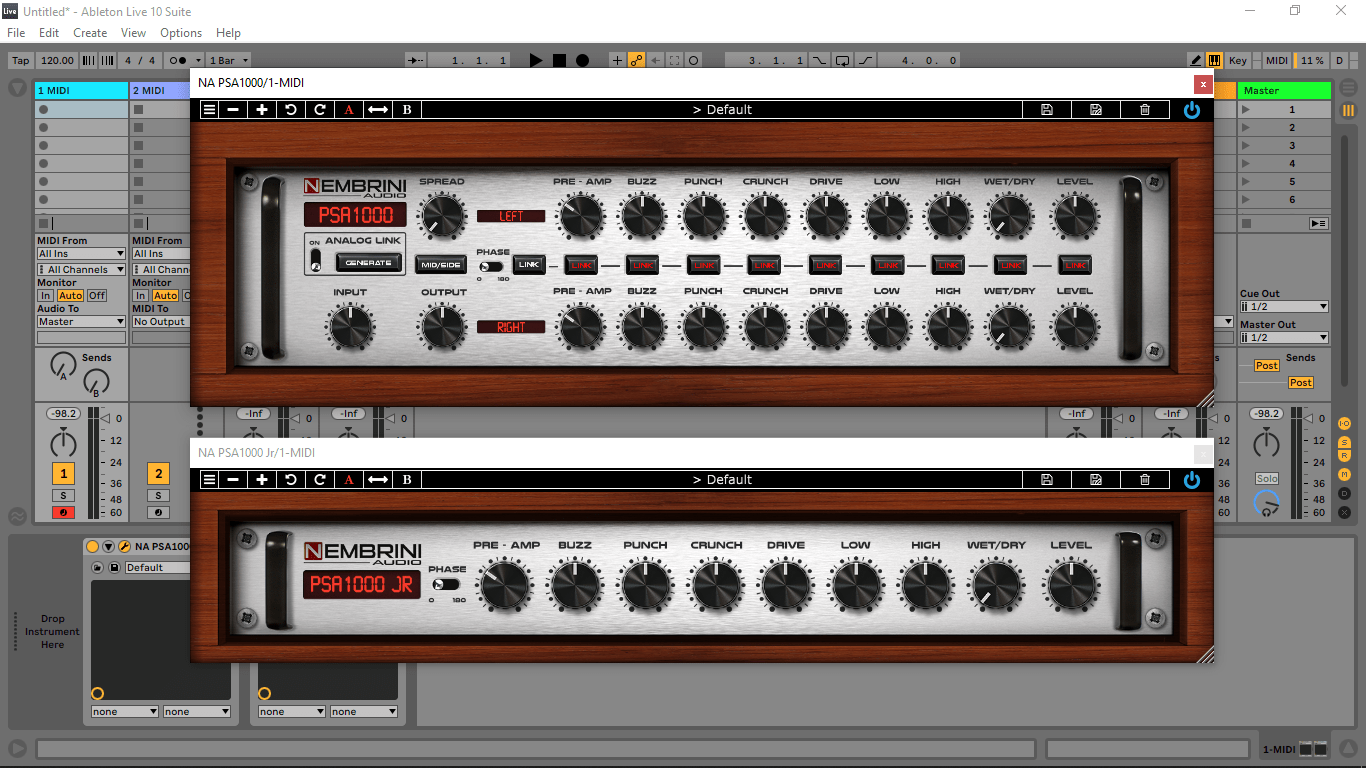Toggle the PSA1000 Jr power bypass icon
The image size is (1366, 768).
click(1192, 480)
